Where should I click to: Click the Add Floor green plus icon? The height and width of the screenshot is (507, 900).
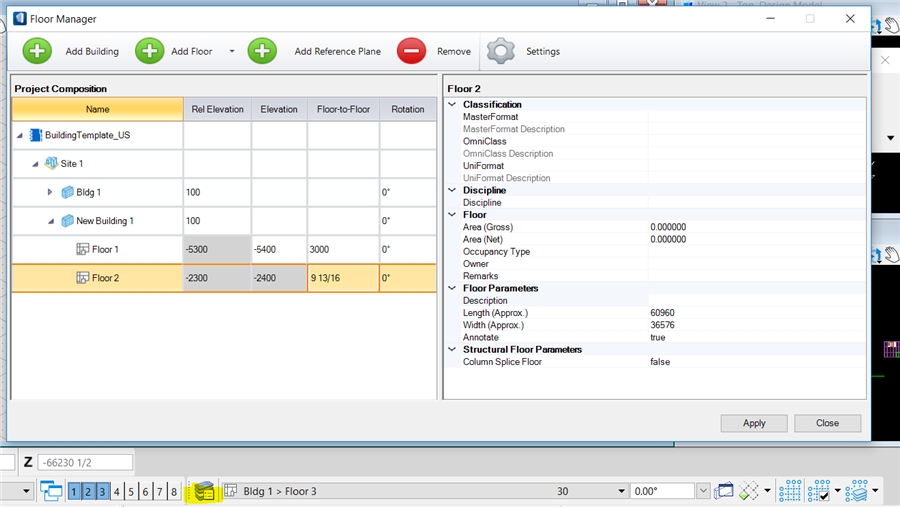tap(150, 51)
